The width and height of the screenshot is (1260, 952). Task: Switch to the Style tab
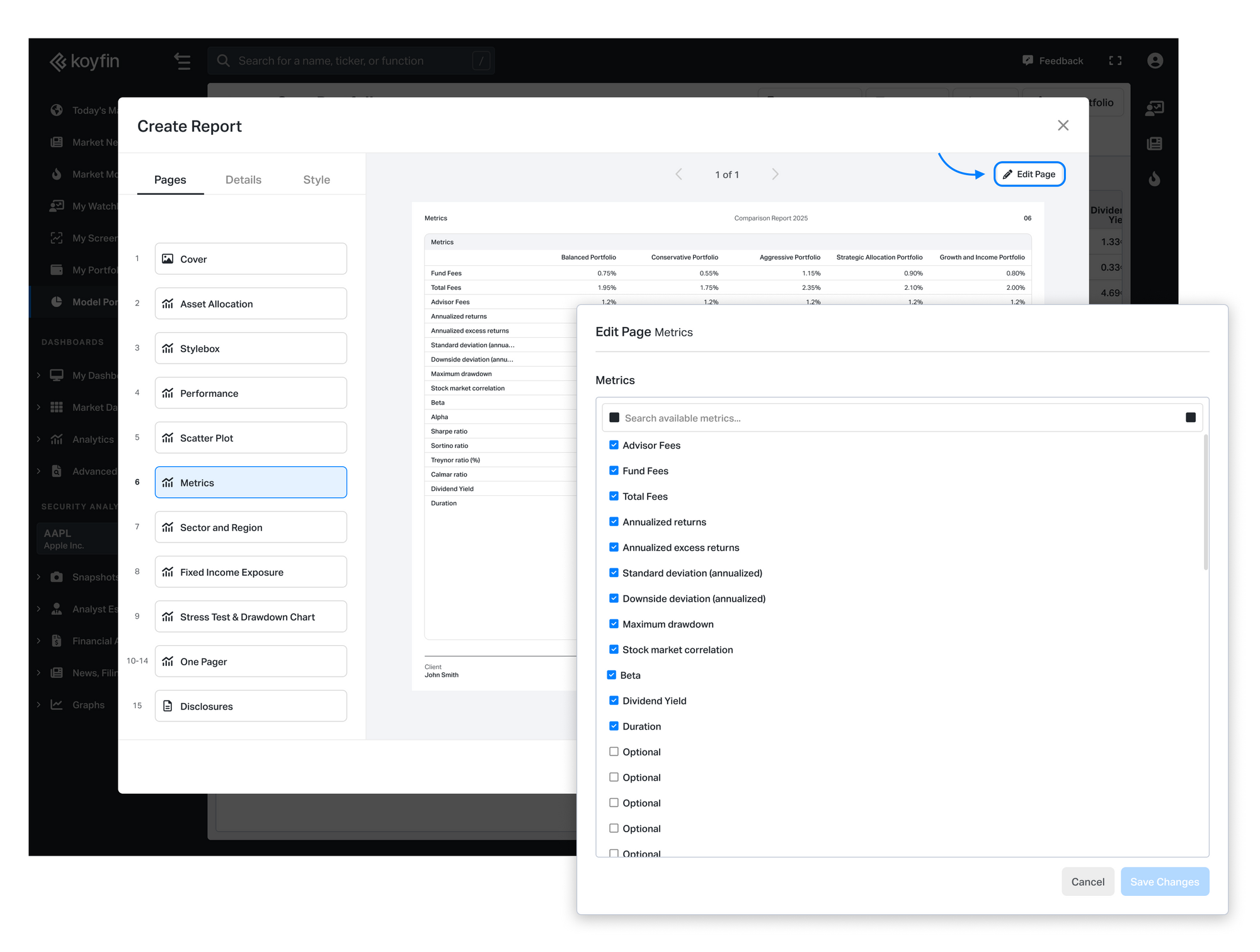(x=316, y=180)
